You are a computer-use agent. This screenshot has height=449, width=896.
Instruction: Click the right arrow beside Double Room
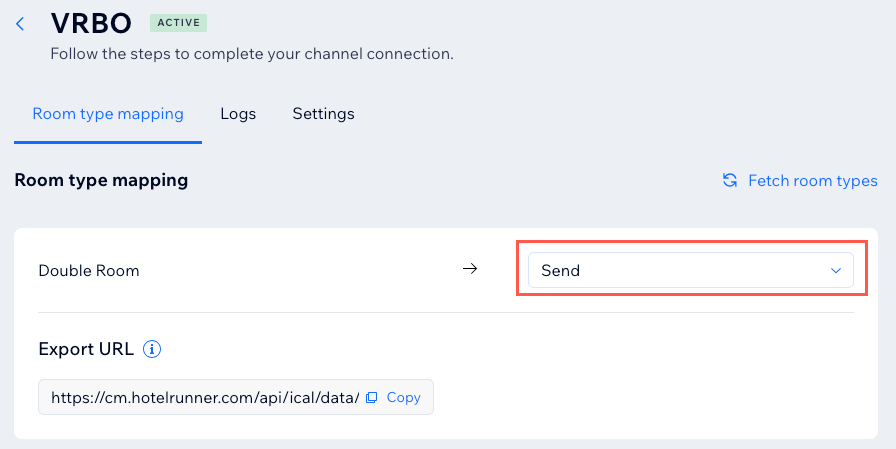point(470,269)
